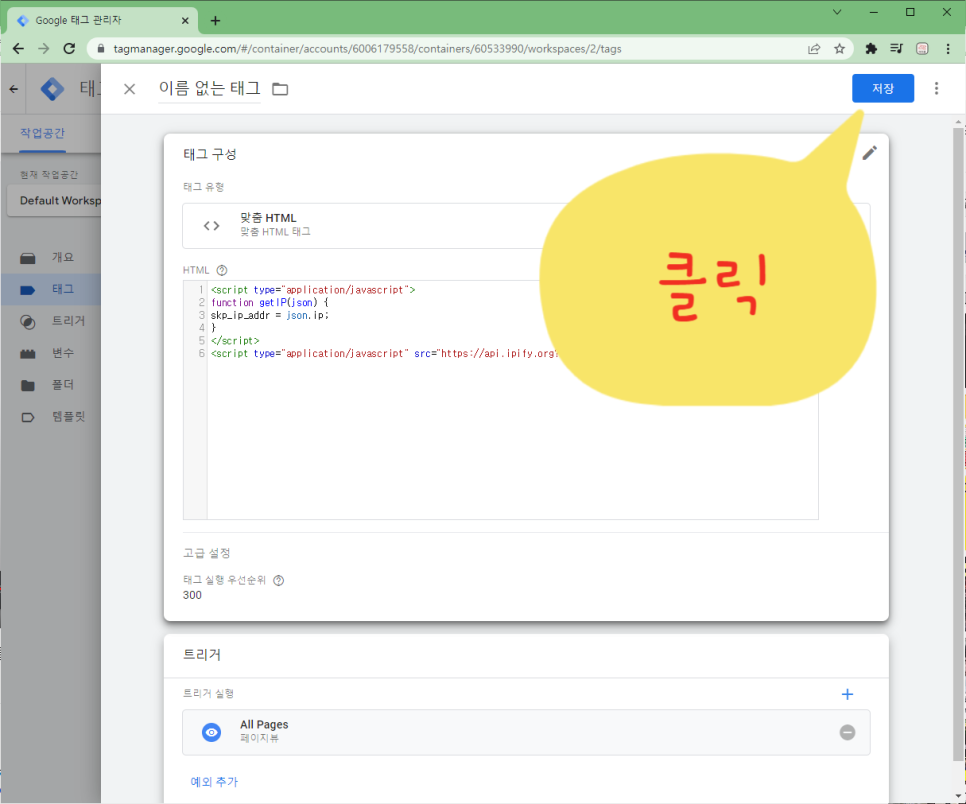Open a new browser tab

coord(215,21)
